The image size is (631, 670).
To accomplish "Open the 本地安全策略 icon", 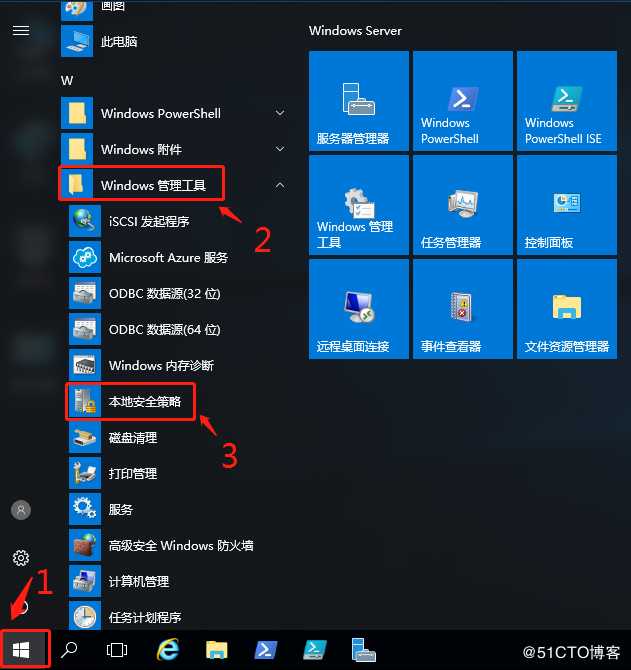I will click(x=85, y=401).
